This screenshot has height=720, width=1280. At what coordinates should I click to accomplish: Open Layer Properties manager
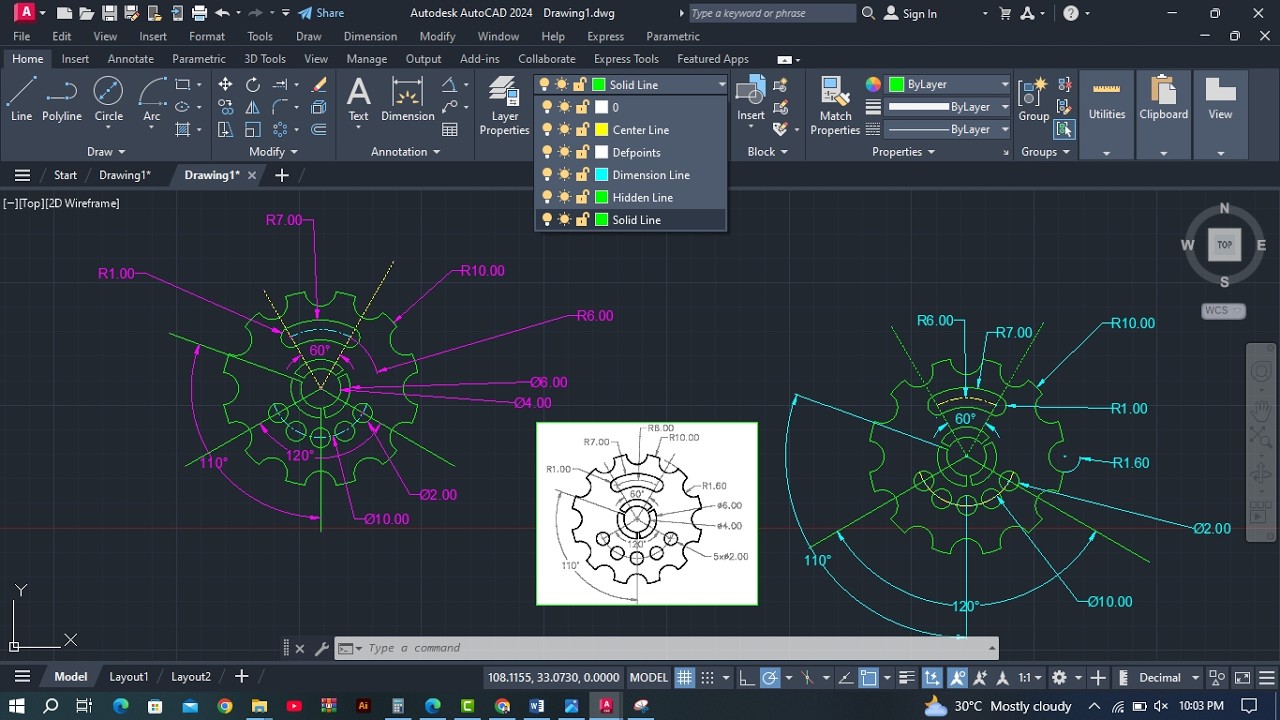pyautogui.click(x=505, y=107)
